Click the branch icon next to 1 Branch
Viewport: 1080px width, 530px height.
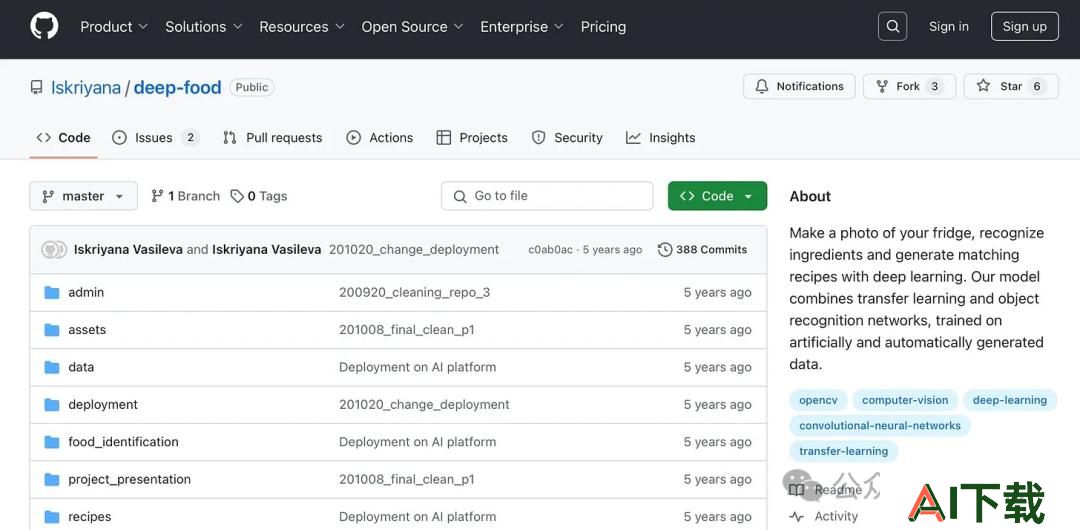point(157,196)
